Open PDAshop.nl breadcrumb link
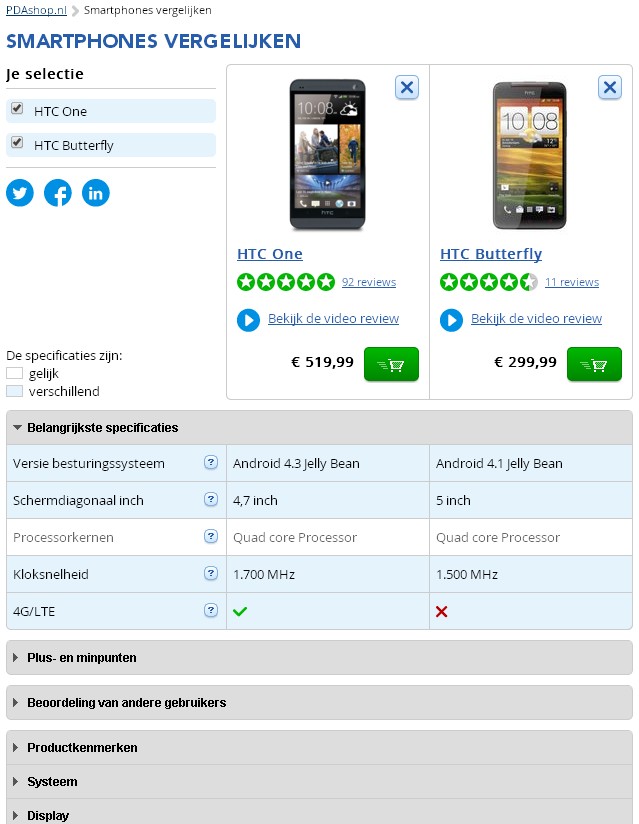Image resolution: width=639 pixels, height=824 pixels. 36,10
